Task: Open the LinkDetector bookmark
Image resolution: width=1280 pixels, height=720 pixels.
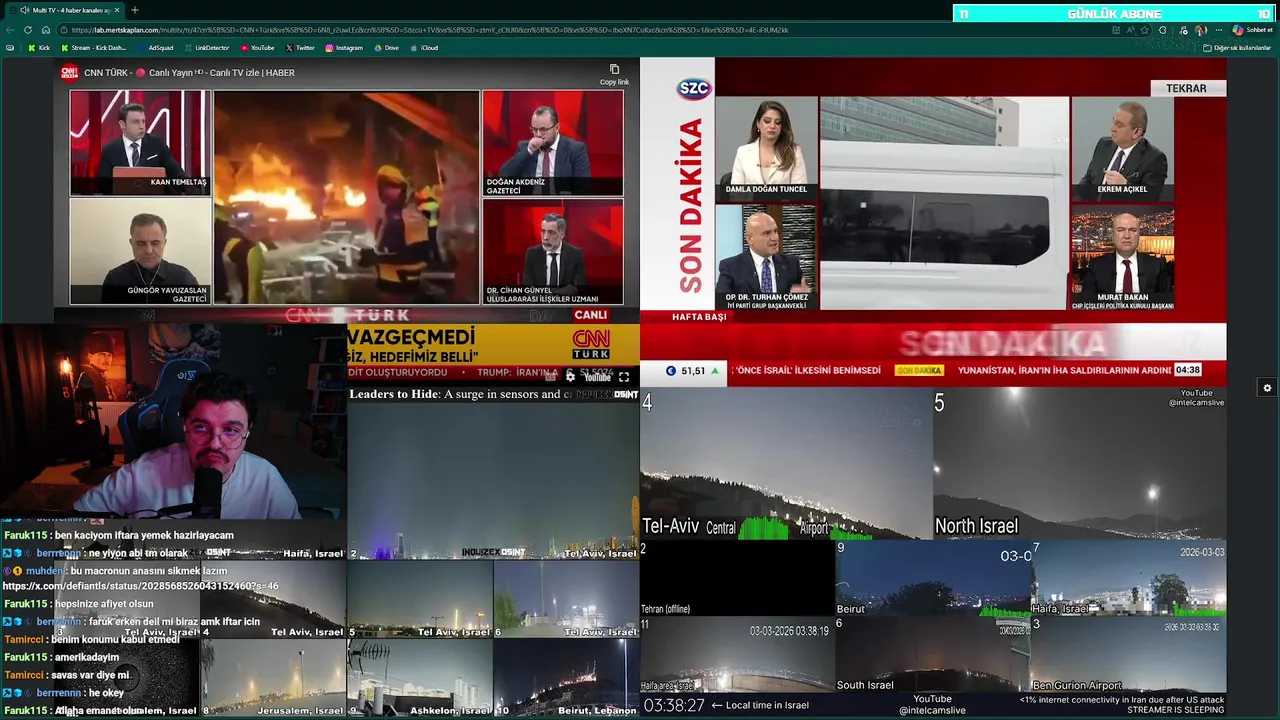Action: click(x=206, y=48)
